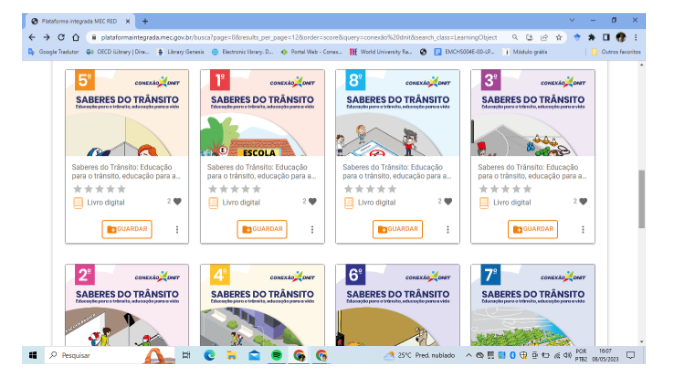The height and width of the screenshot is (382, 679).
Task: Like the 5º Saberes do Trânsito book
Action: [178, 201]
